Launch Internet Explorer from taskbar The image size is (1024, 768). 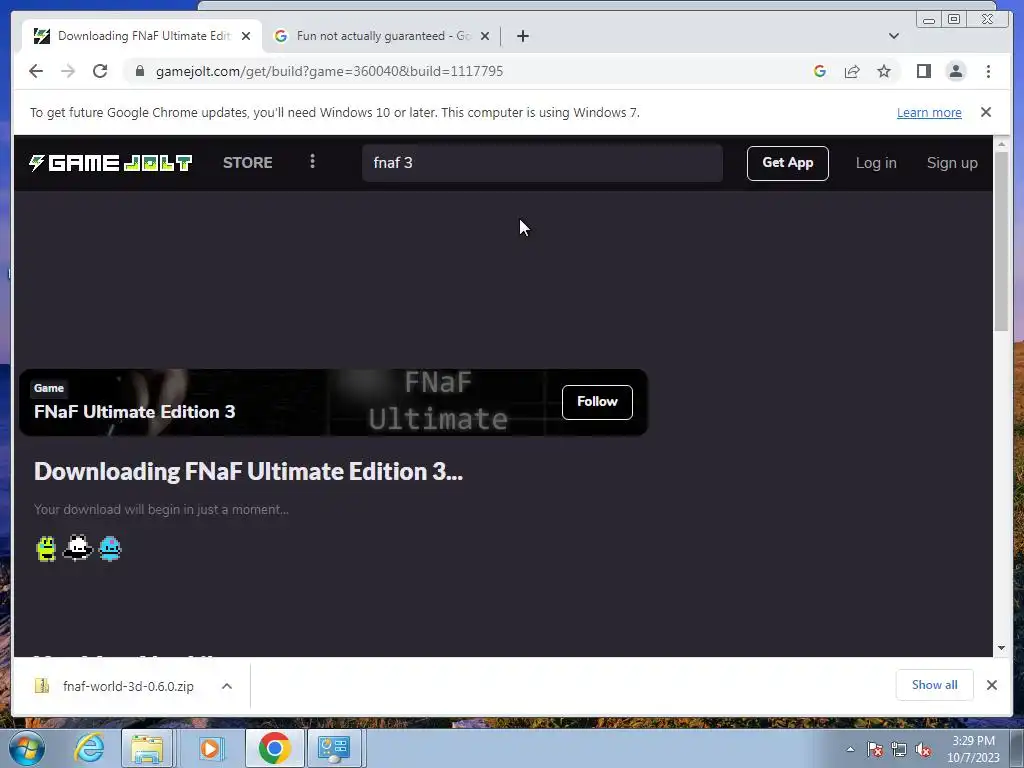[89, 748]
